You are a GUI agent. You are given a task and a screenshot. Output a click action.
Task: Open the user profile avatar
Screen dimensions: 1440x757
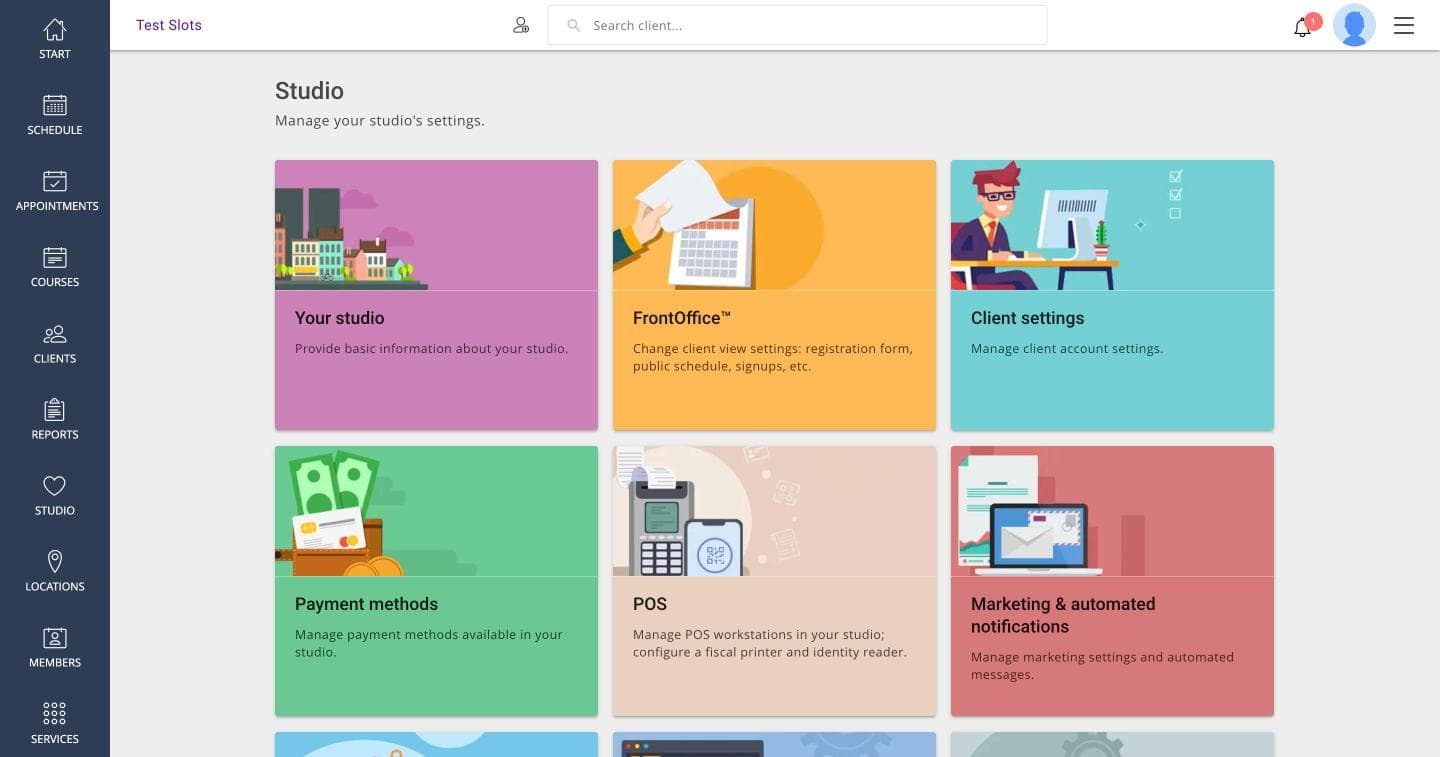tap(1355, 26)
